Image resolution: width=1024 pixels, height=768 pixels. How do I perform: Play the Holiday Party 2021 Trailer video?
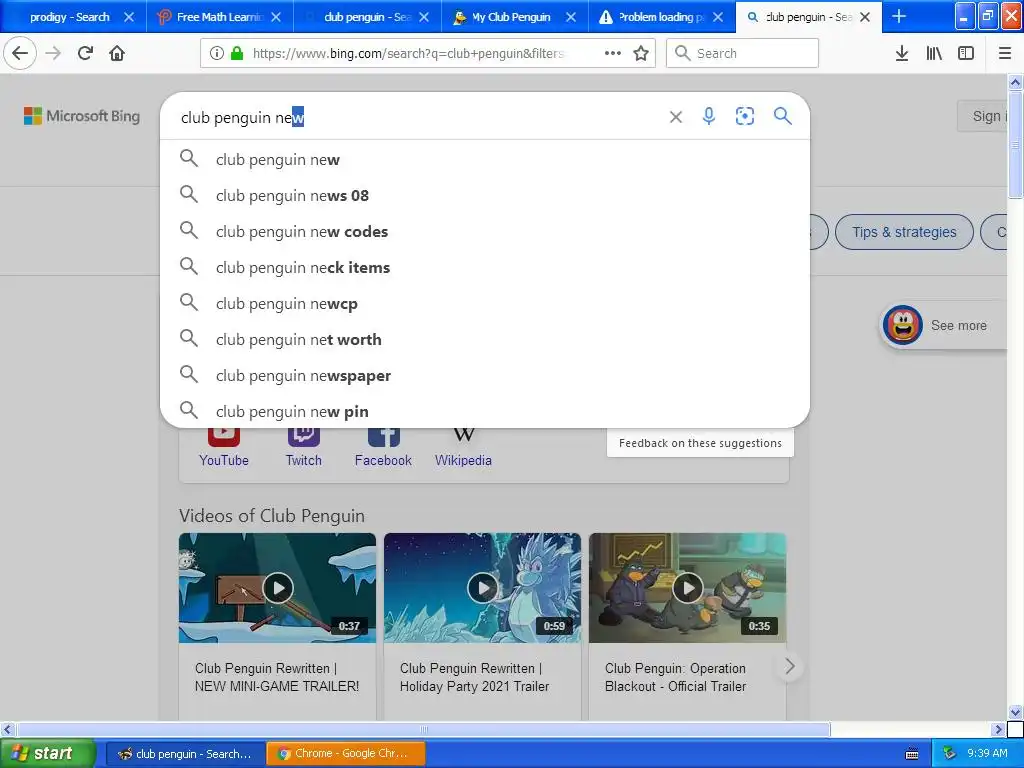483,588
